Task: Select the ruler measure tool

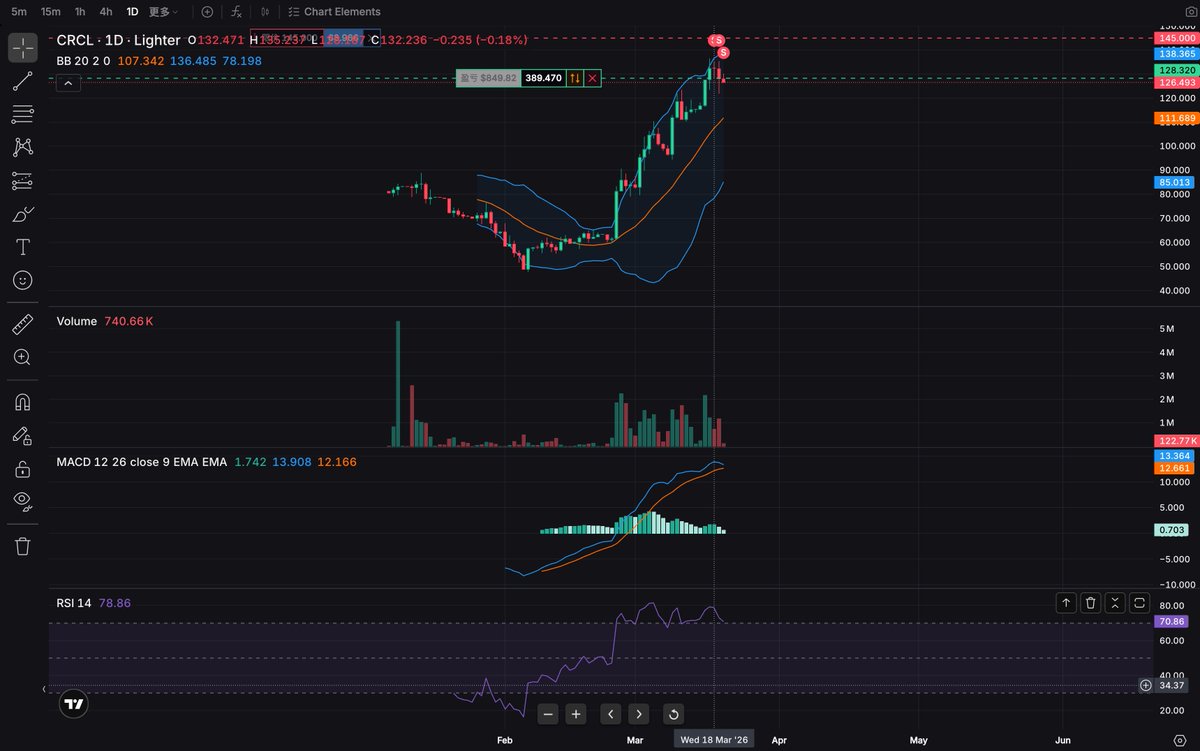Action: pyautogui.click(x=22, y=324)
